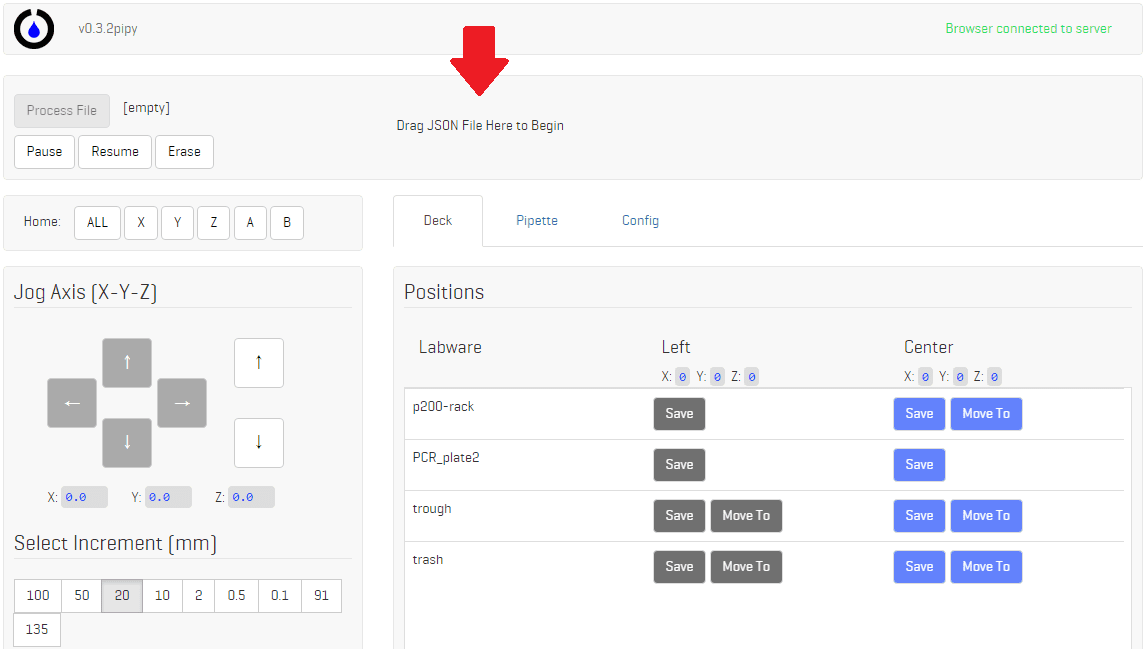
Task: Jog the Y axis forward with up arrow
Action: pos(126,362)
